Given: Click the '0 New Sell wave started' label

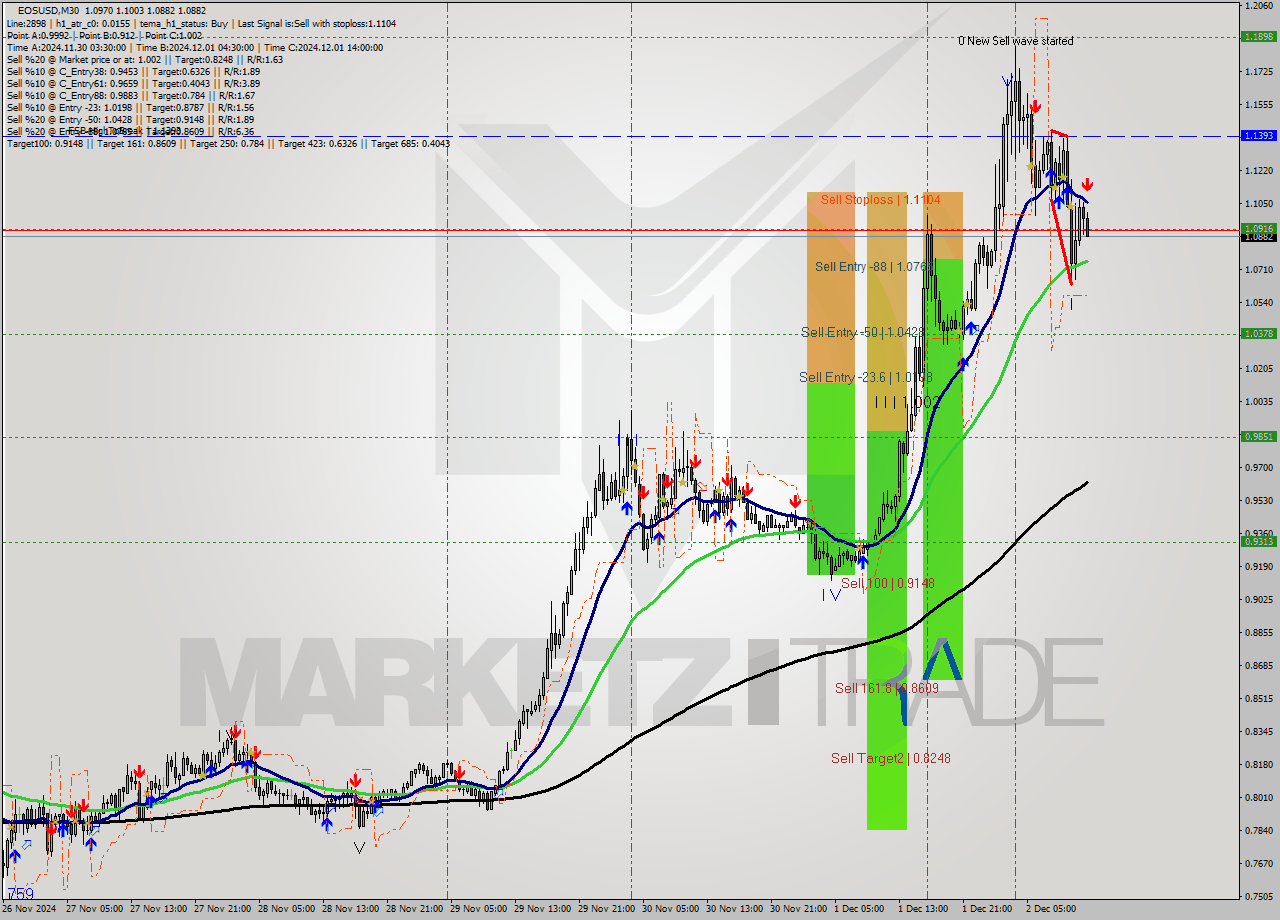Looking at the screenshot, I should click(x=1015, y=41).
